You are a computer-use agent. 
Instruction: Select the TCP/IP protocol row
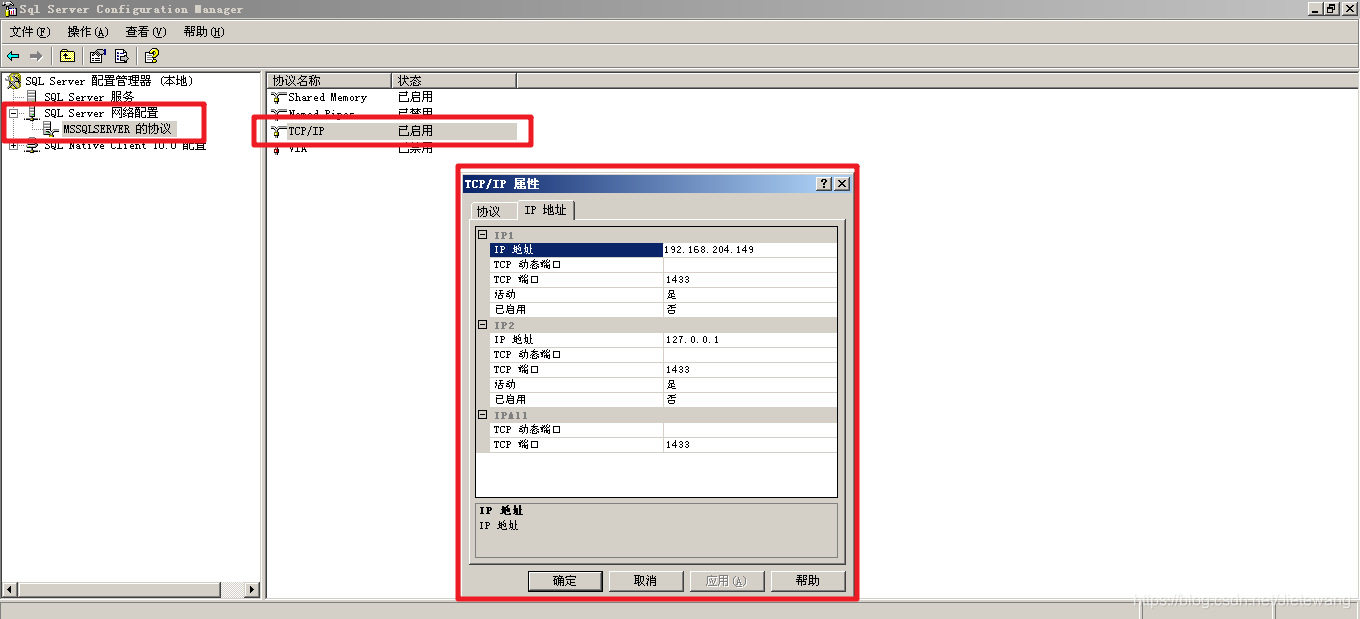[x=393, y=131]
